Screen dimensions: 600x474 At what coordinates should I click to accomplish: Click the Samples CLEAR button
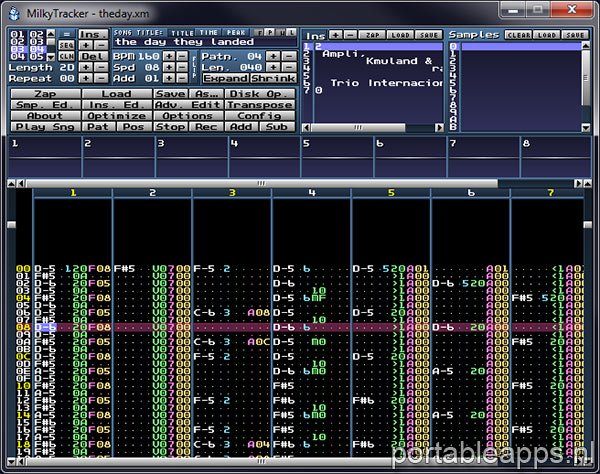pyautogui.click(x=517, y=34)
